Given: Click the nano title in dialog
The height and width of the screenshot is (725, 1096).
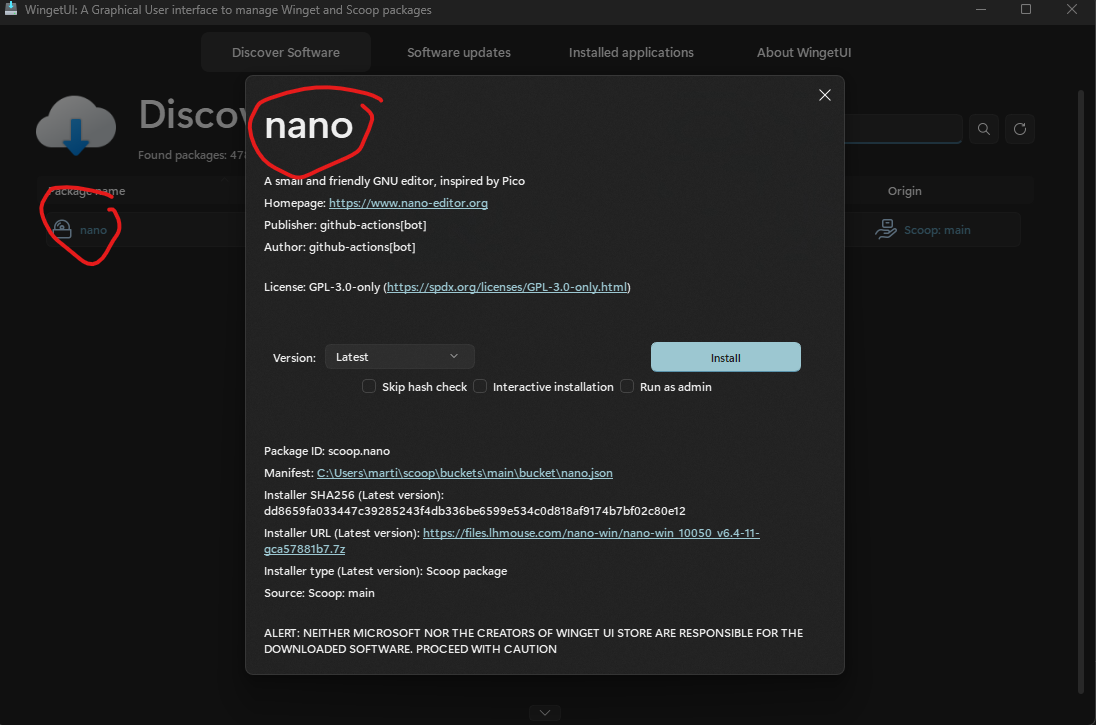Looking at the screenshot, I should (x=309, y=126).
